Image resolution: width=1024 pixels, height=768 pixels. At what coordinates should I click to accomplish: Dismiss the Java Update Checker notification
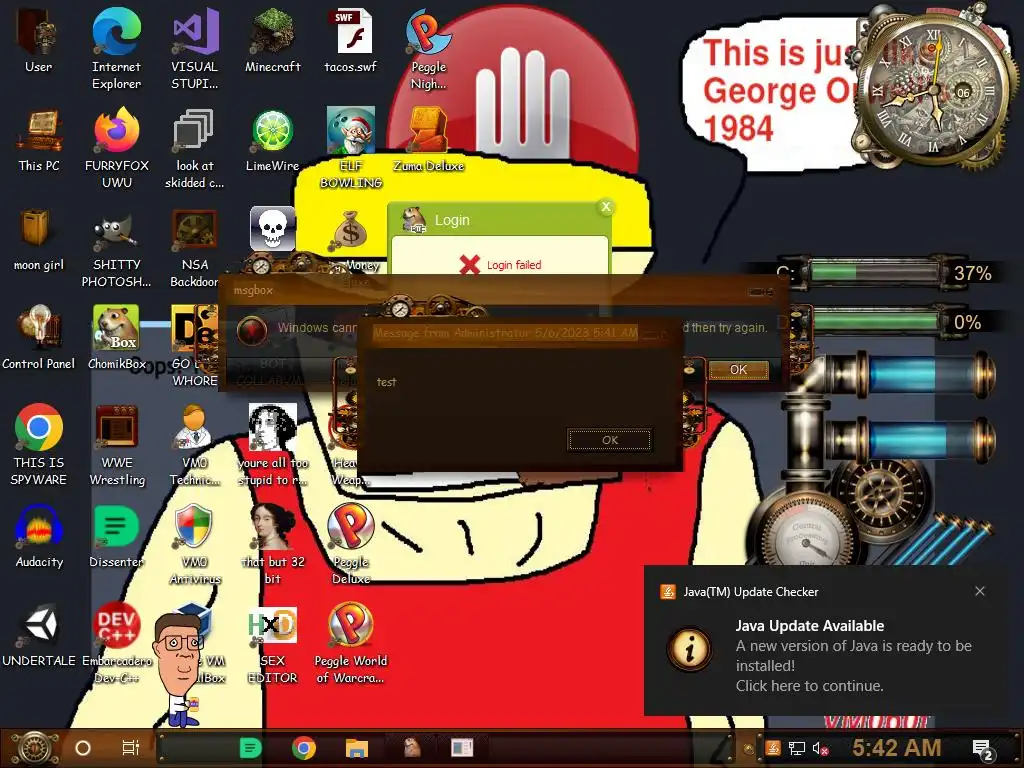(x=980, y=591)
